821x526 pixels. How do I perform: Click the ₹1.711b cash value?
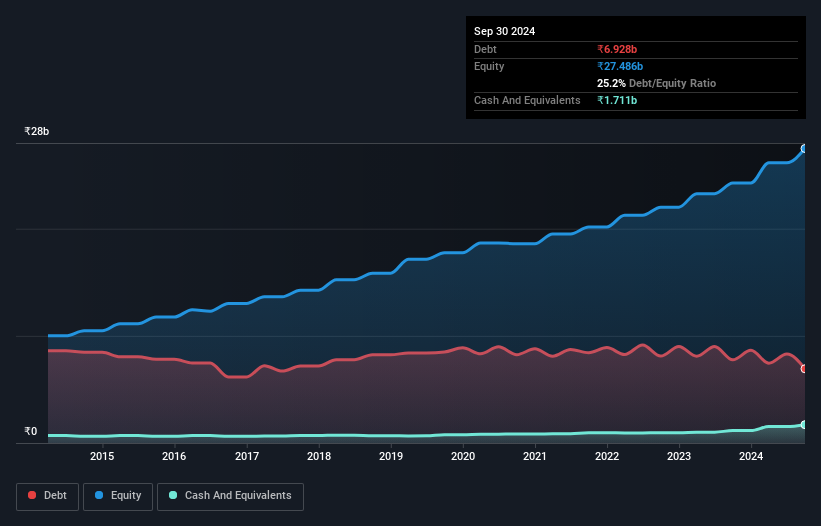coord(617,100)
